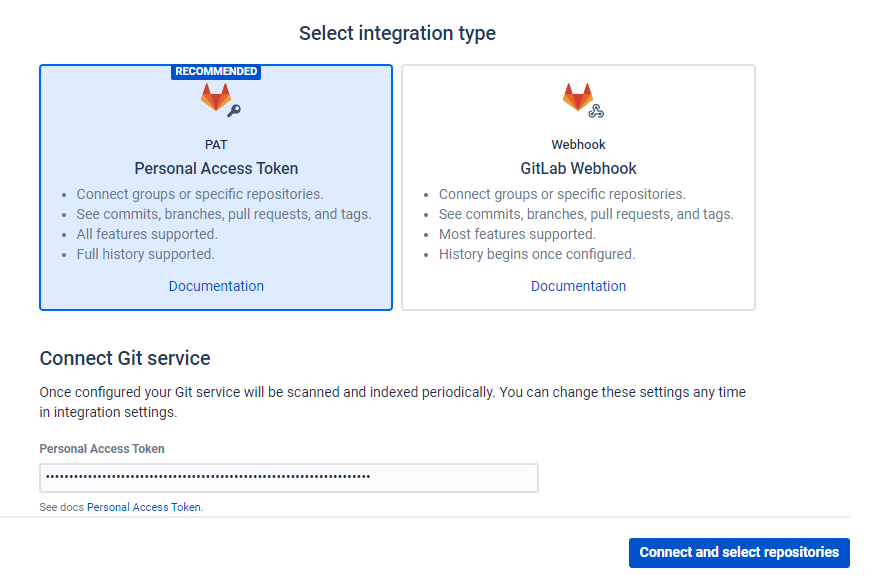
Task: Click the "Connect Git service" heading
Action: tap(125, 358)
